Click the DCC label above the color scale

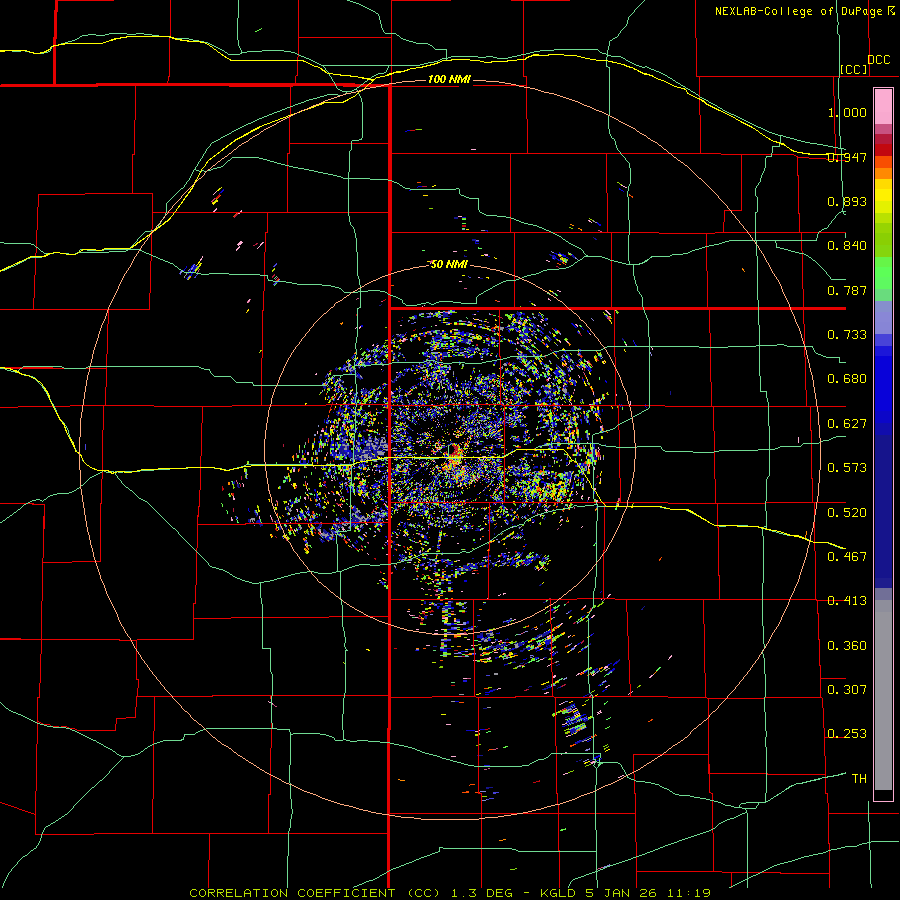tap(878, 60)
